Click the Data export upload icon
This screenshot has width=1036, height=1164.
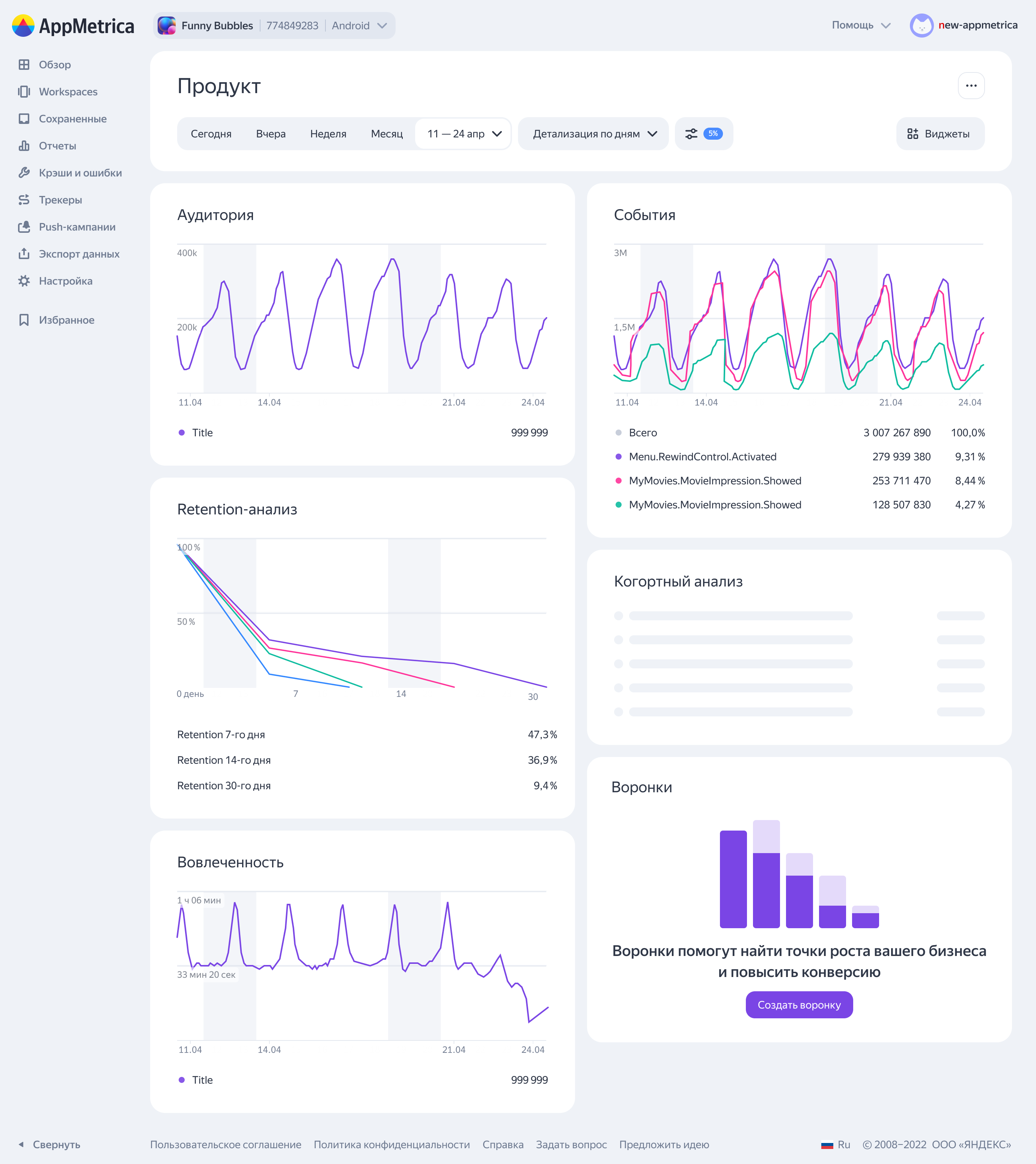[x=24, y=254]
